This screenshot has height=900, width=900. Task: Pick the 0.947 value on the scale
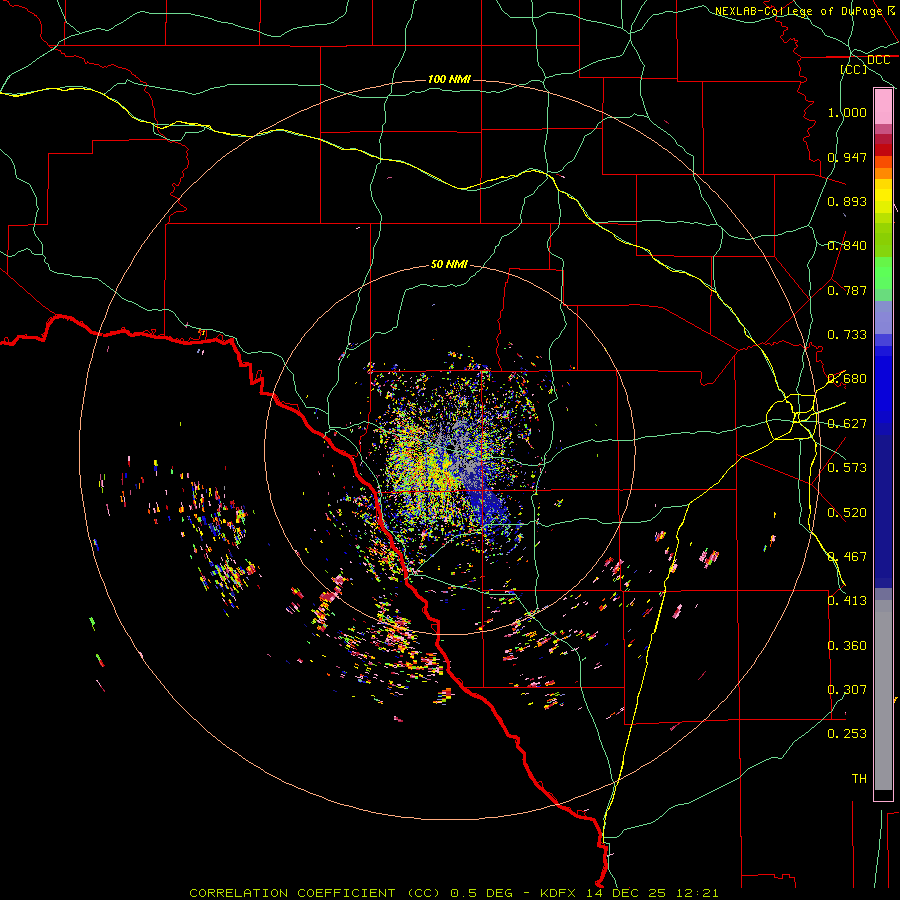[x=847, y=157]
